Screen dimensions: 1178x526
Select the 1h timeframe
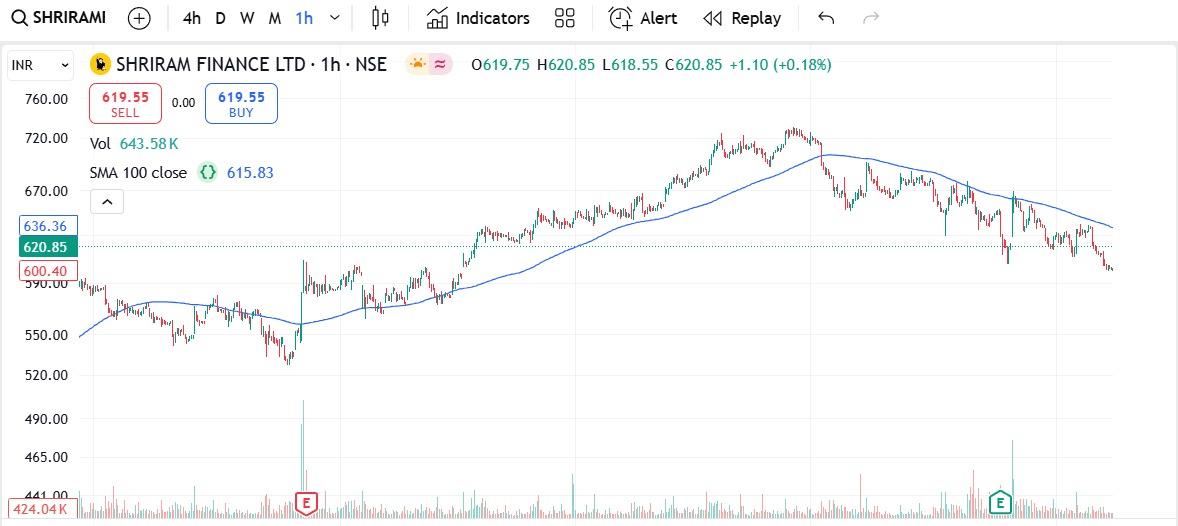pyautogui.click(x=304, y=18)
